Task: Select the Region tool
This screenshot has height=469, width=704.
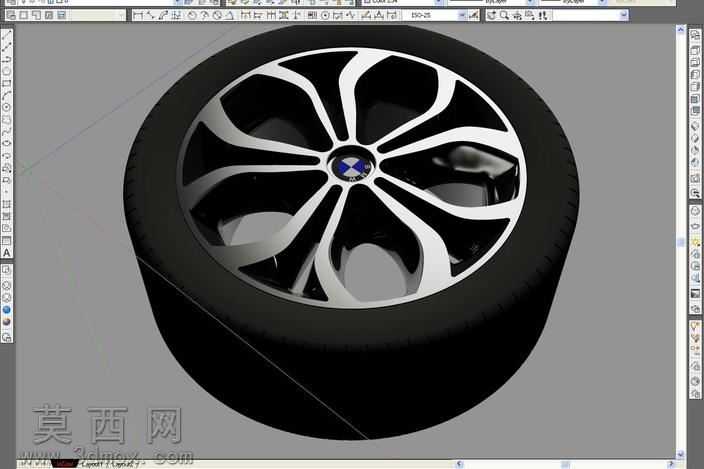Action: (7, 228)
